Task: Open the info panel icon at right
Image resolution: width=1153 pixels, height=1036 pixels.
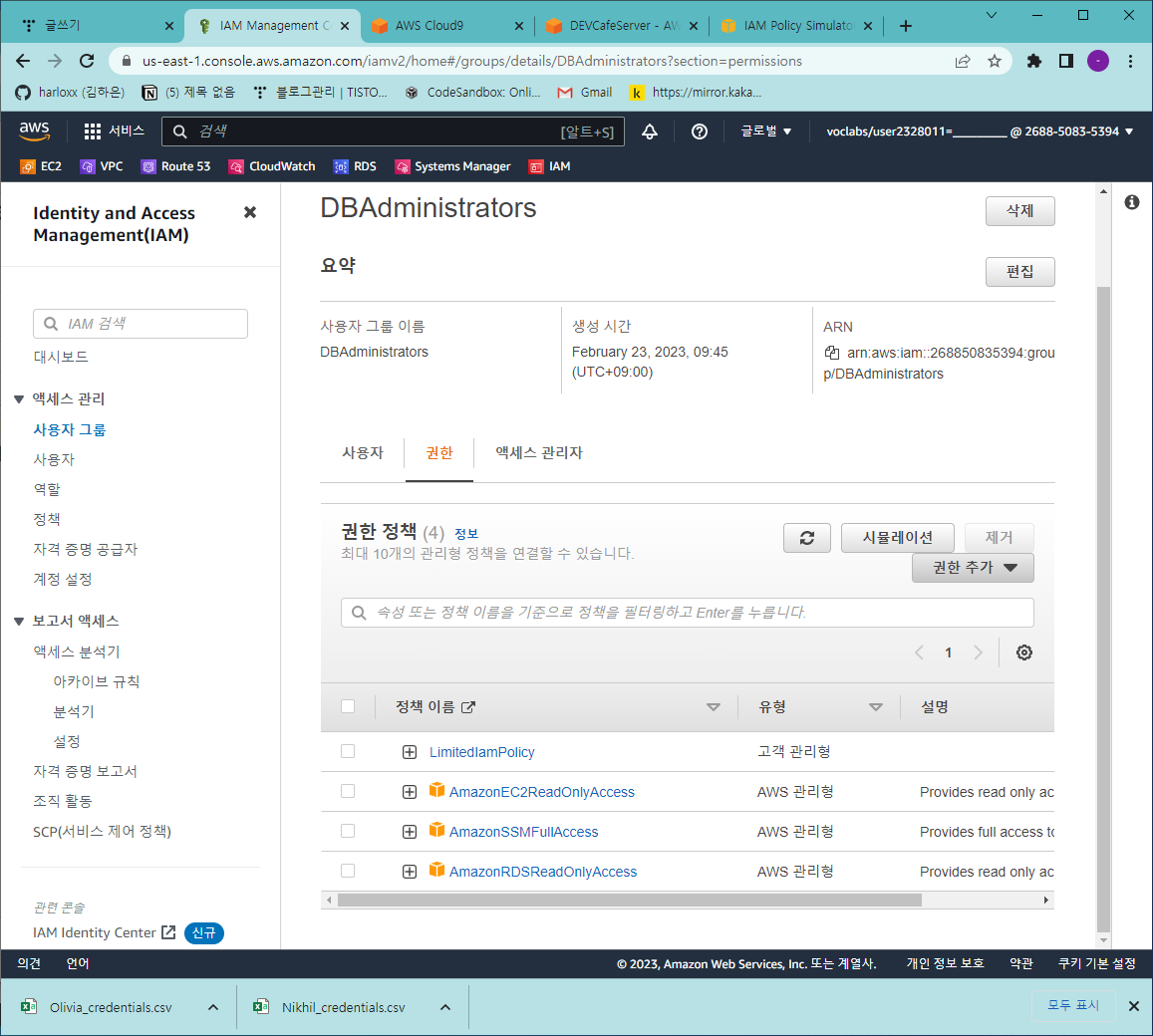Action: 1132,202
